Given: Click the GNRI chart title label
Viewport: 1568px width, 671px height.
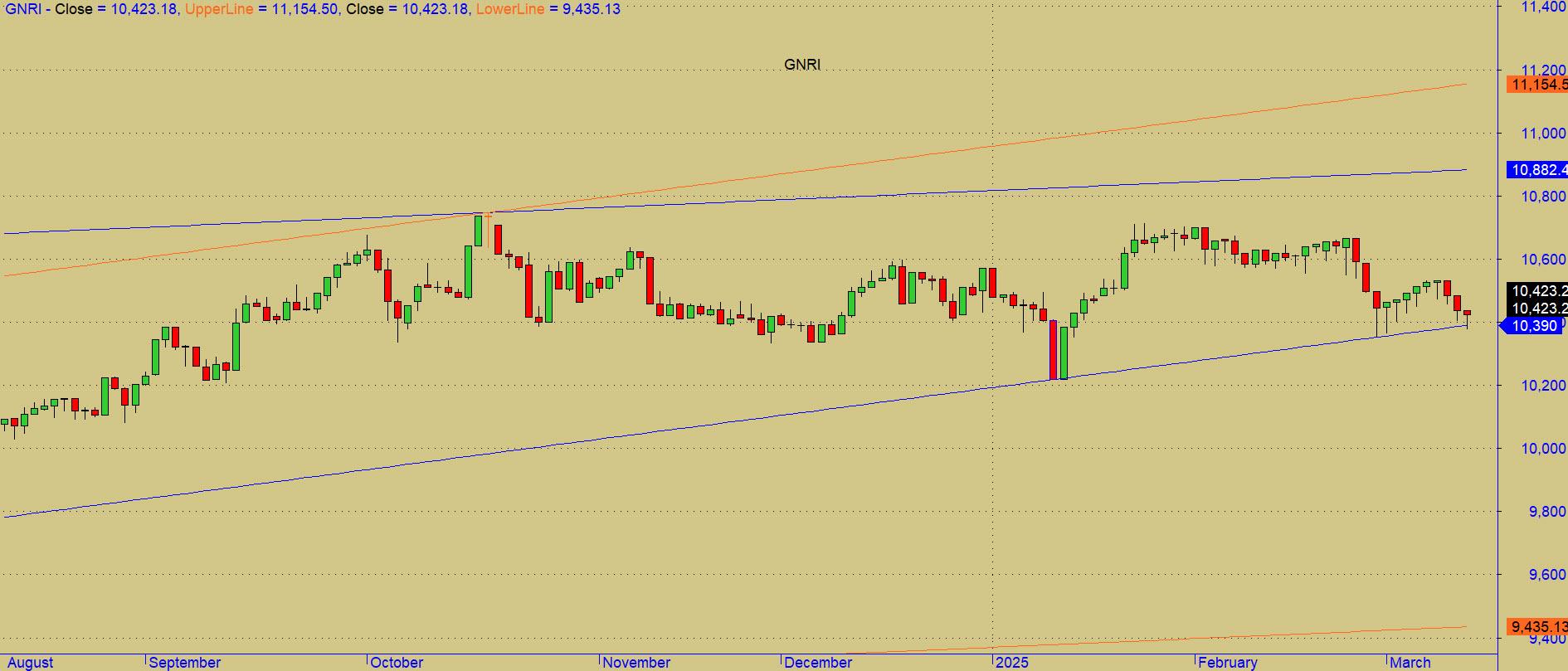Looking at the screenshot, I should point(801,65).
